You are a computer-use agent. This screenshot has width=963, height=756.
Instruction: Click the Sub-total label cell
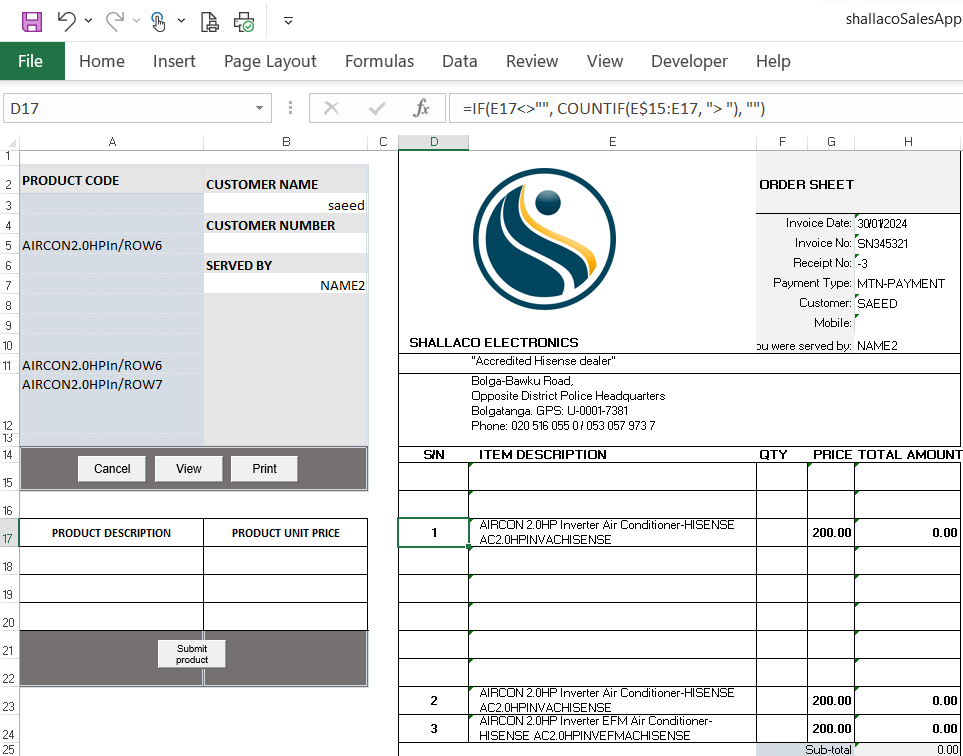[x=805, y=749]
